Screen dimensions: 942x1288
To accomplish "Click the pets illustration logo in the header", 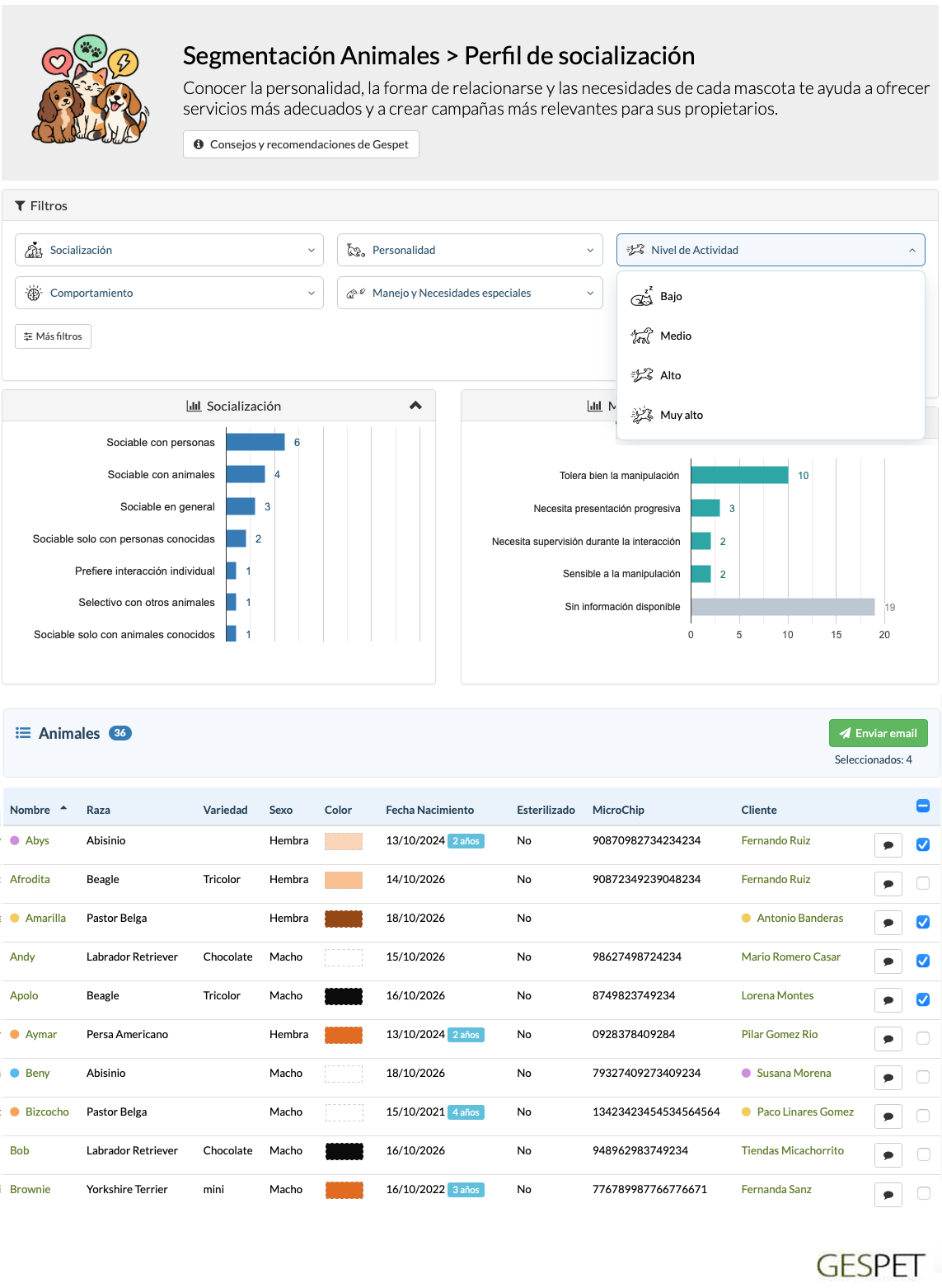I will pyautogui.click(x=91, y=90).
